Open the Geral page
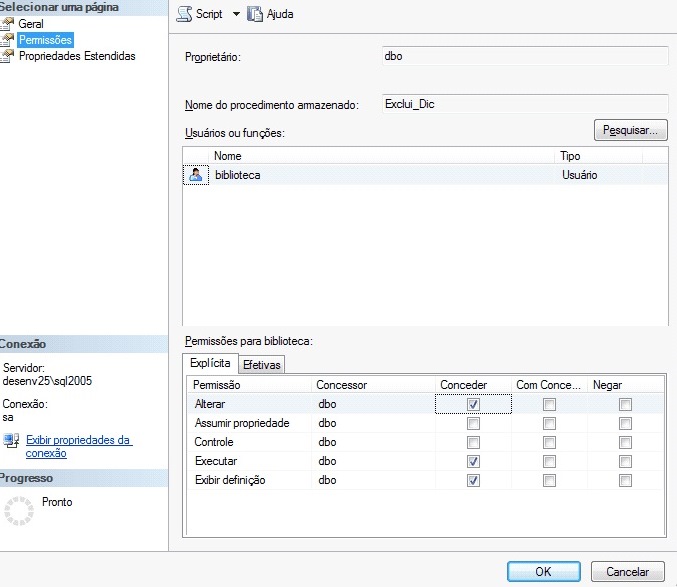The width and height of the screenshot is (677, 587). (31, 24)
